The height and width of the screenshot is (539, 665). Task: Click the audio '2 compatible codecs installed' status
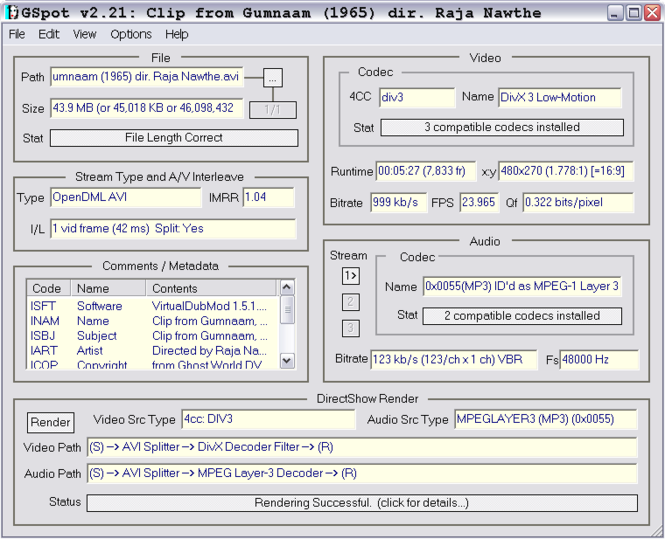pos(521,316)
